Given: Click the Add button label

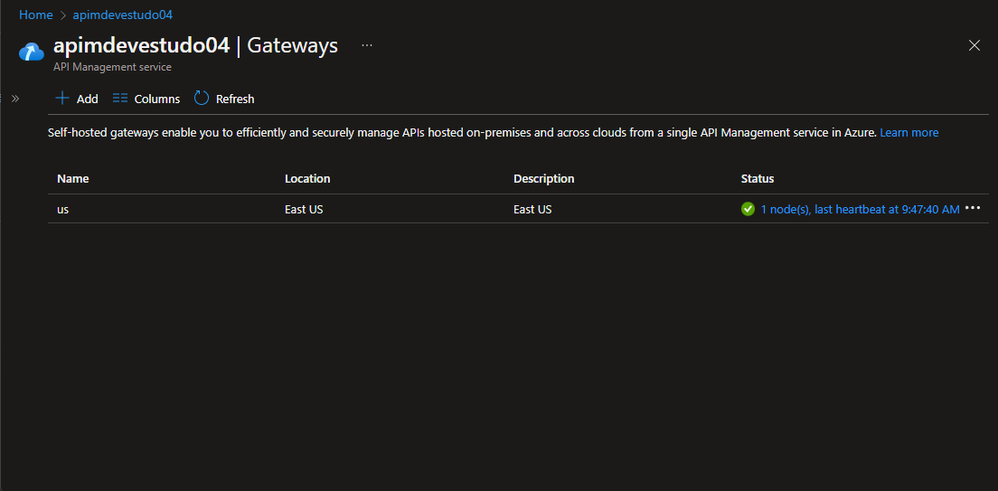Looking at the screenshot, I should click(x=87, y=99).
